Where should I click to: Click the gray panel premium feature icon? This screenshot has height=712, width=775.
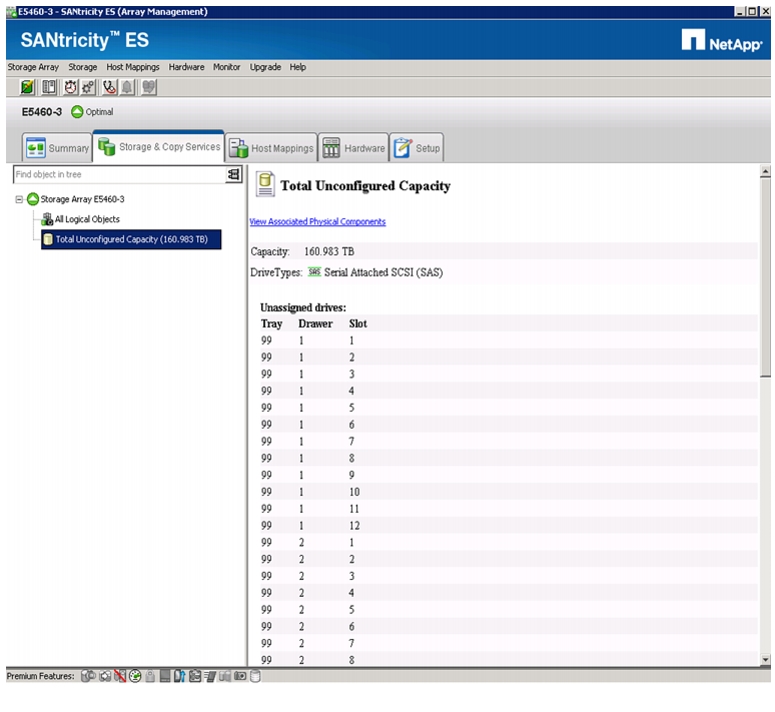[x=165, y=676]
